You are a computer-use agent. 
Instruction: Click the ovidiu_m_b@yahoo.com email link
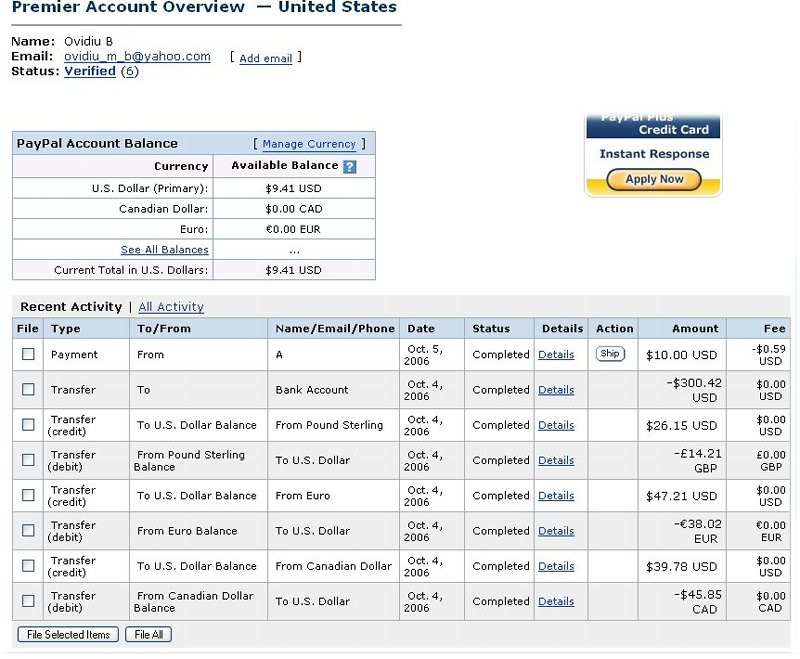[x=137, y=57]
